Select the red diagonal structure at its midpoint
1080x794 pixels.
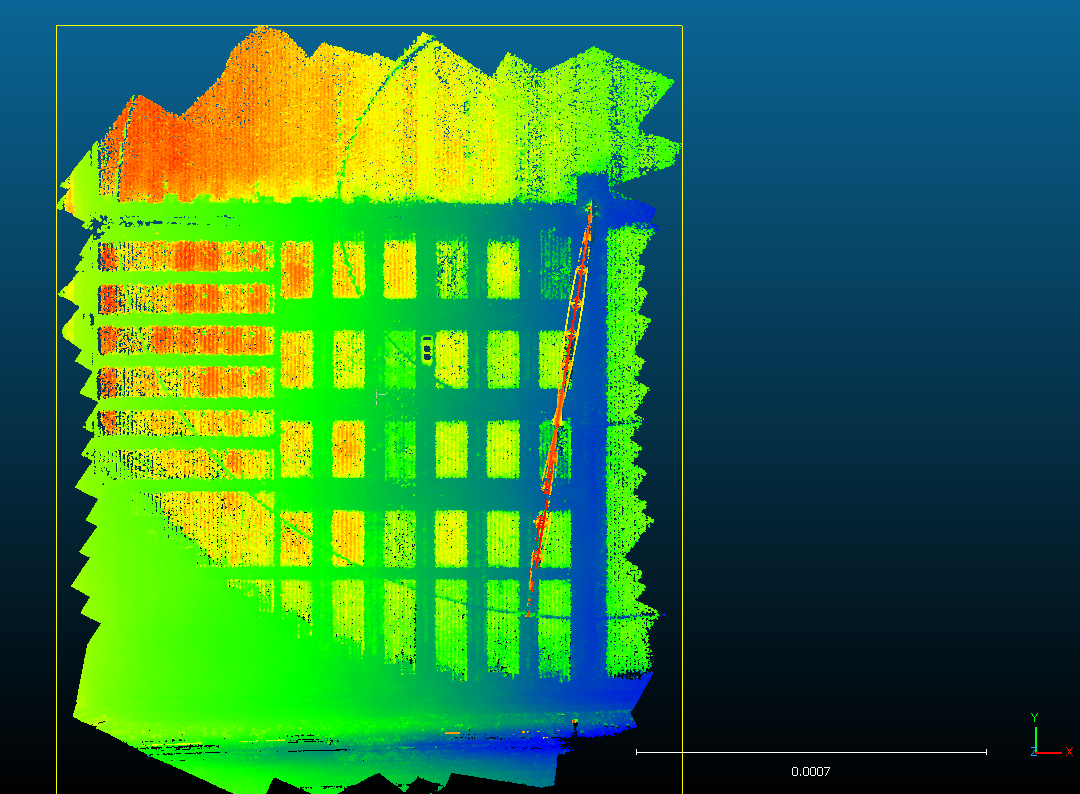pyautogui.click(x=559, y=410)
